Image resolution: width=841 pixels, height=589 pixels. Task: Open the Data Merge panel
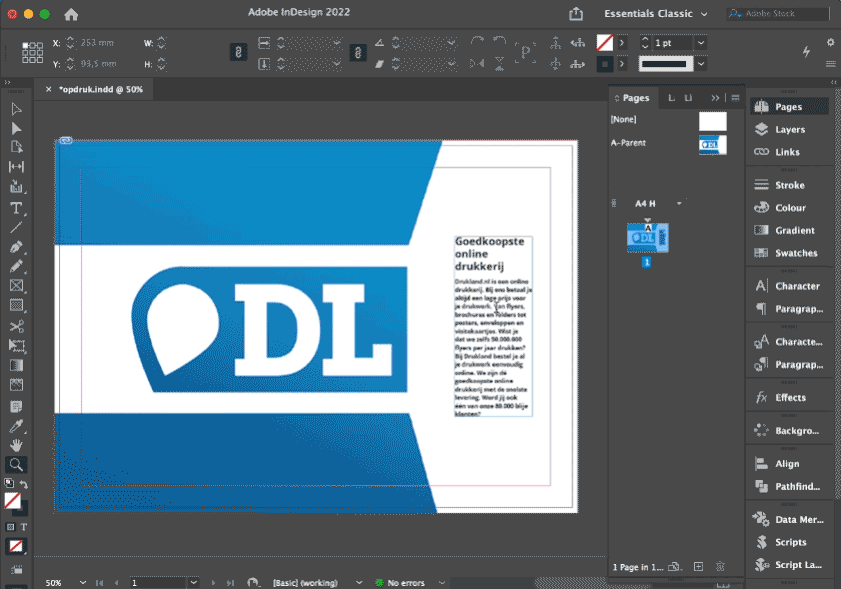(x=788, y=520)
